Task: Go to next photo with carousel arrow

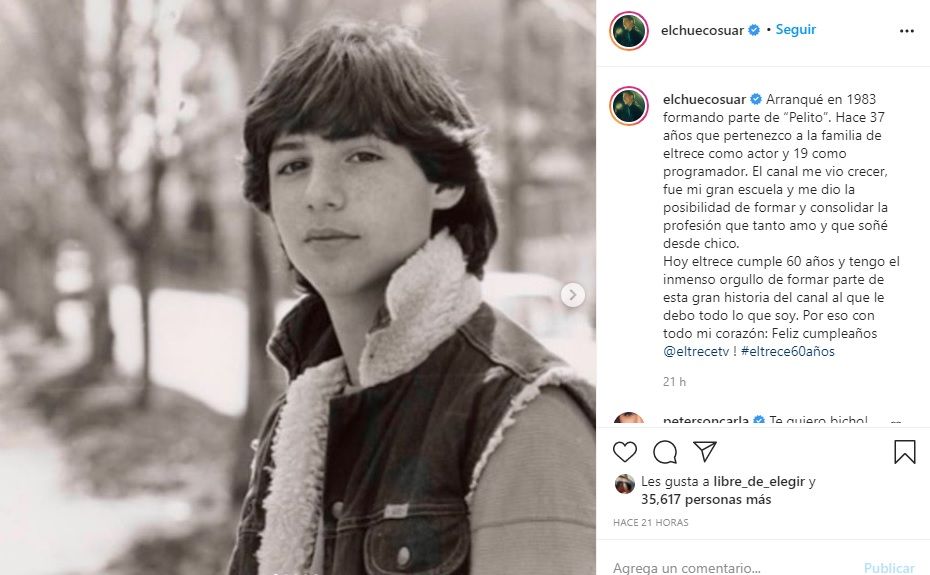Action: coord(573,294)
